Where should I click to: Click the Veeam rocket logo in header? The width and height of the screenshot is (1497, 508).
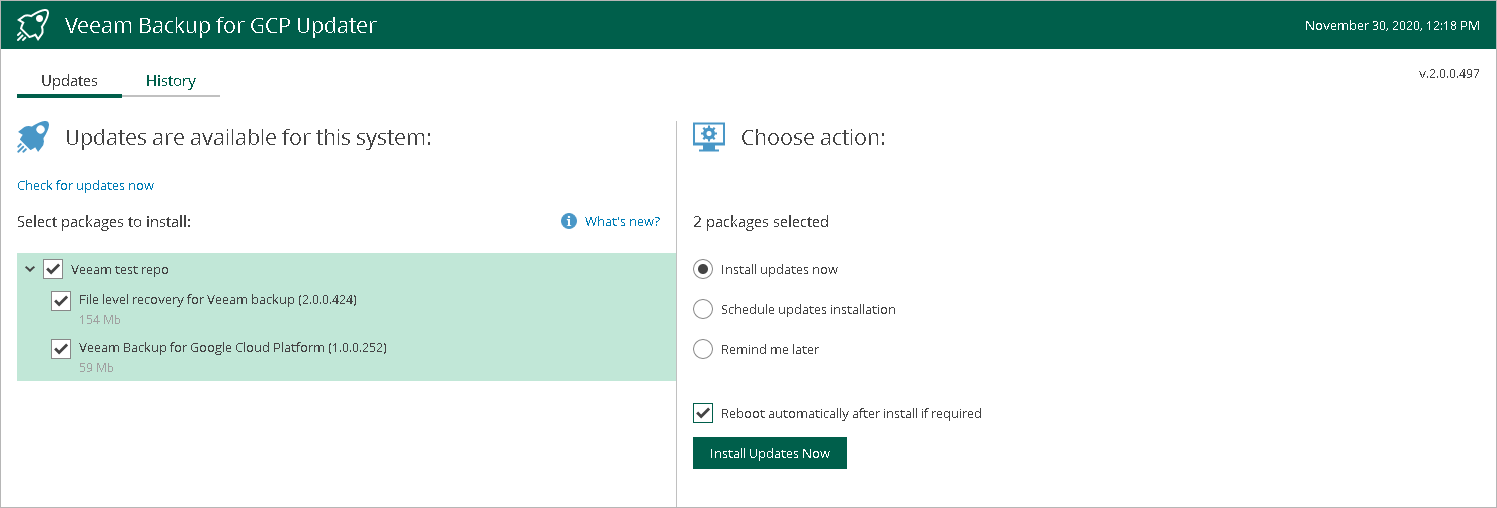point(34,25)
